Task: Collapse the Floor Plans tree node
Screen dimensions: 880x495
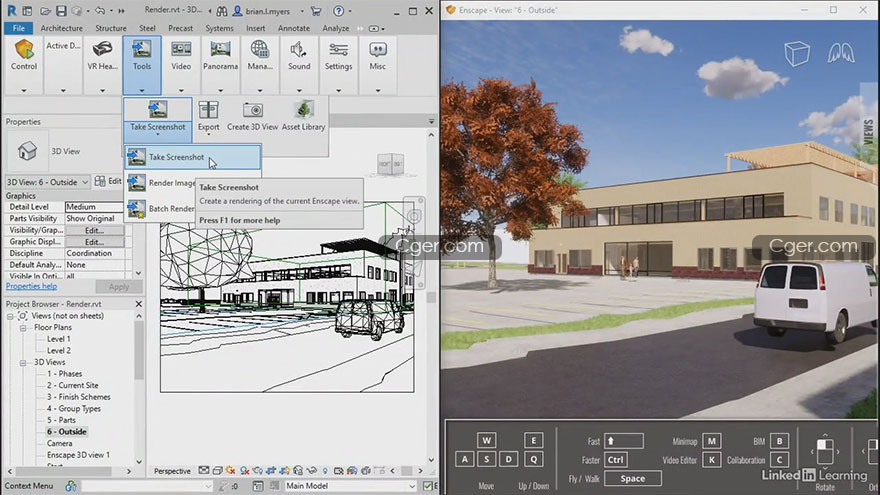Action: 23,328
